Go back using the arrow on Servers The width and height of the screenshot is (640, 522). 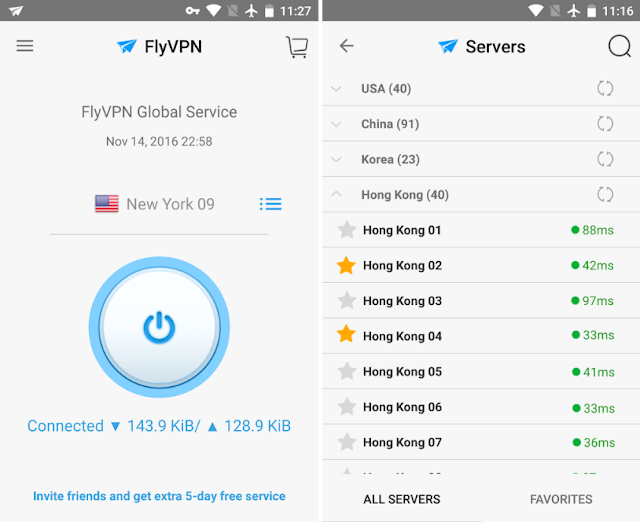click(x=347, y=46)
